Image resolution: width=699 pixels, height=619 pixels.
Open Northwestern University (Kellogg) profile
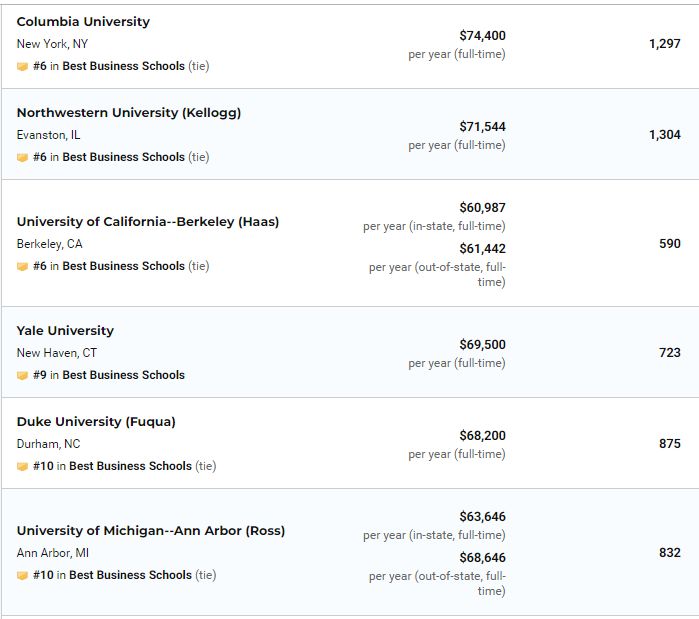point(128,113)
